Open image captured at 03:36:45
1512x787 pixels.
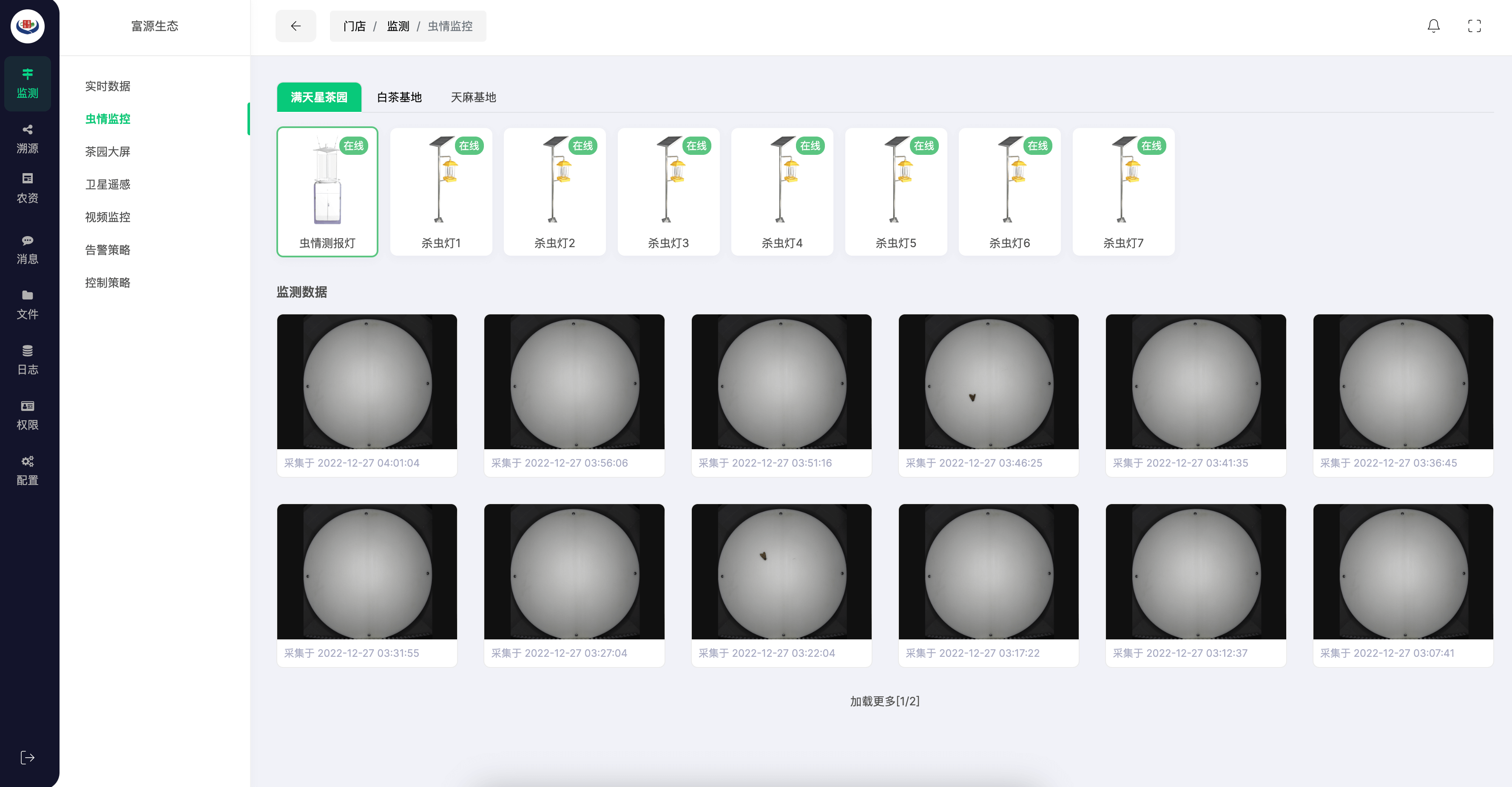point(1403,382)
